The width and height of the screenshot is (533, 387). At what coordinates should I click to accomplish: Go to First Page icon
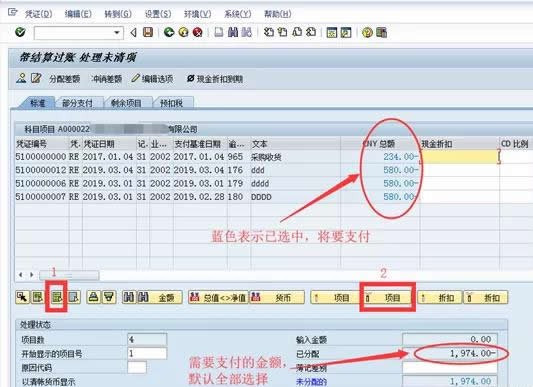pyautogui.click(x=269, y=33)
